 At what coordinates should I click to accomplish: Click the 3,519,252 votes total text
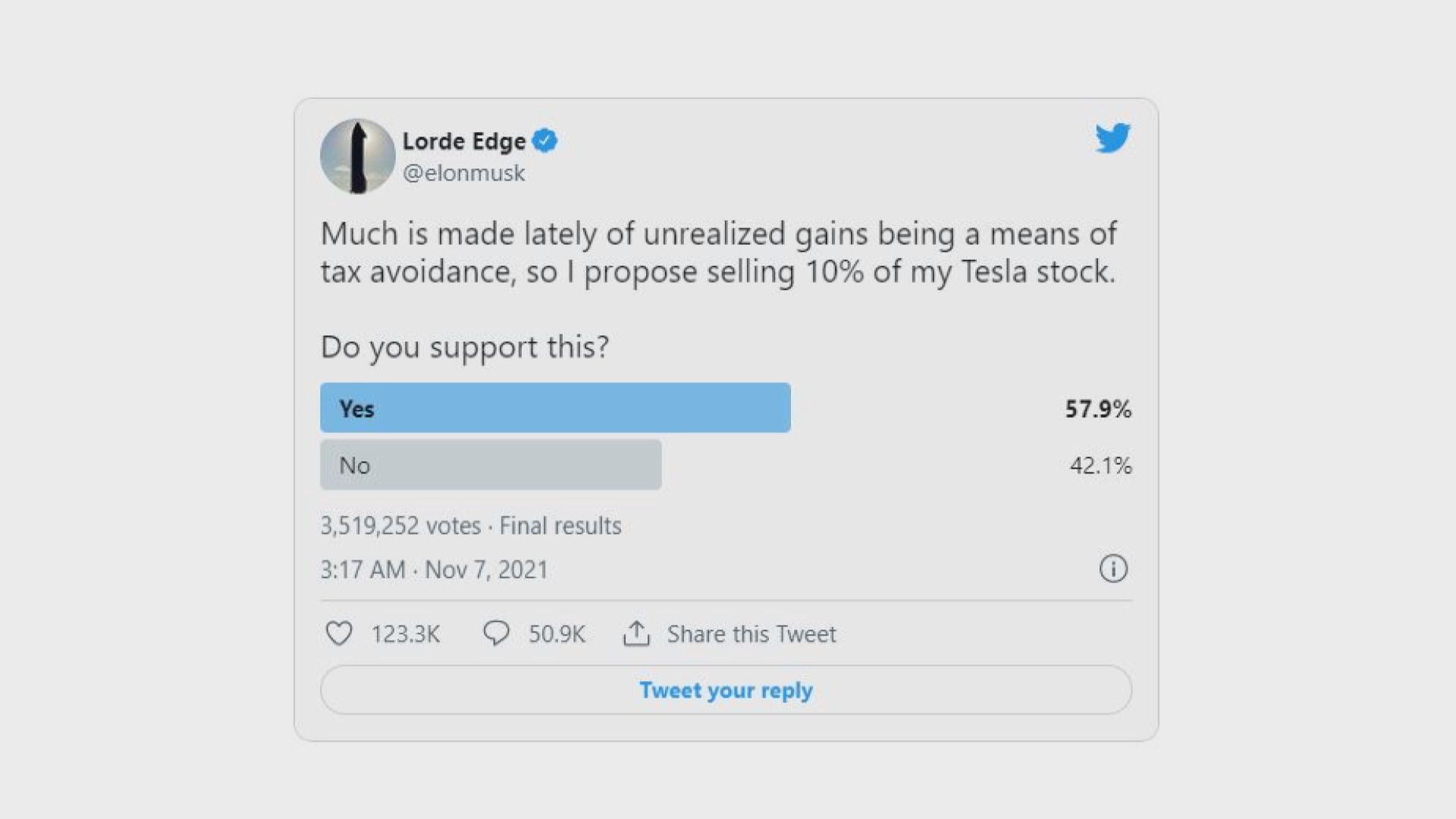(400, 526)
